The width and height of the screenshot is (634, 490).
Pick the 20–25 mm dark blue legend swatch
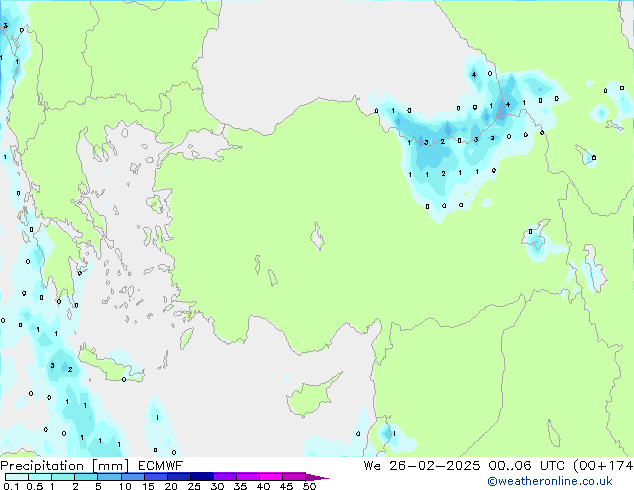[x=179, y=477]
